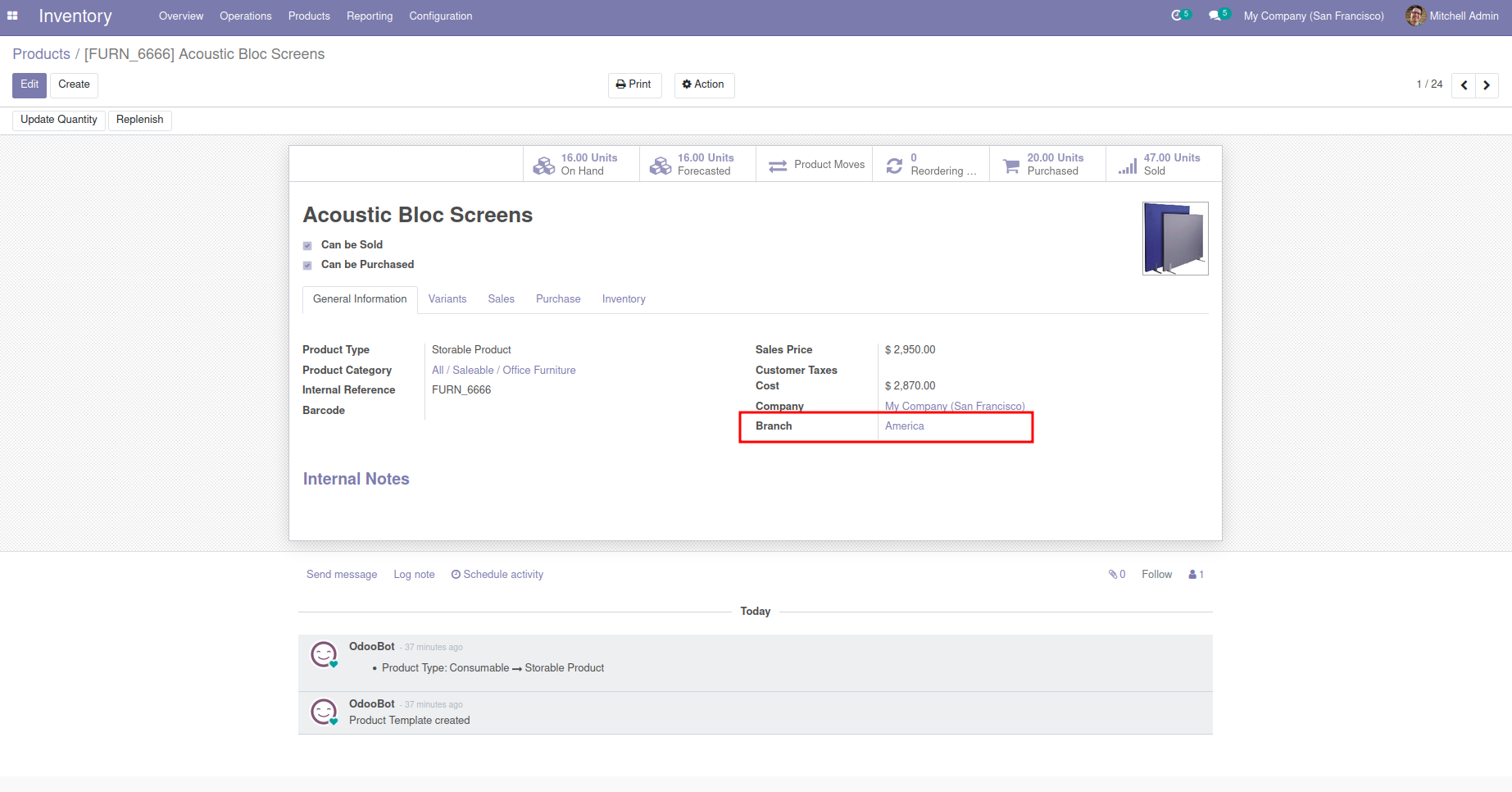
Task: Expand the Print dropdown
Action: pos(634,84)
